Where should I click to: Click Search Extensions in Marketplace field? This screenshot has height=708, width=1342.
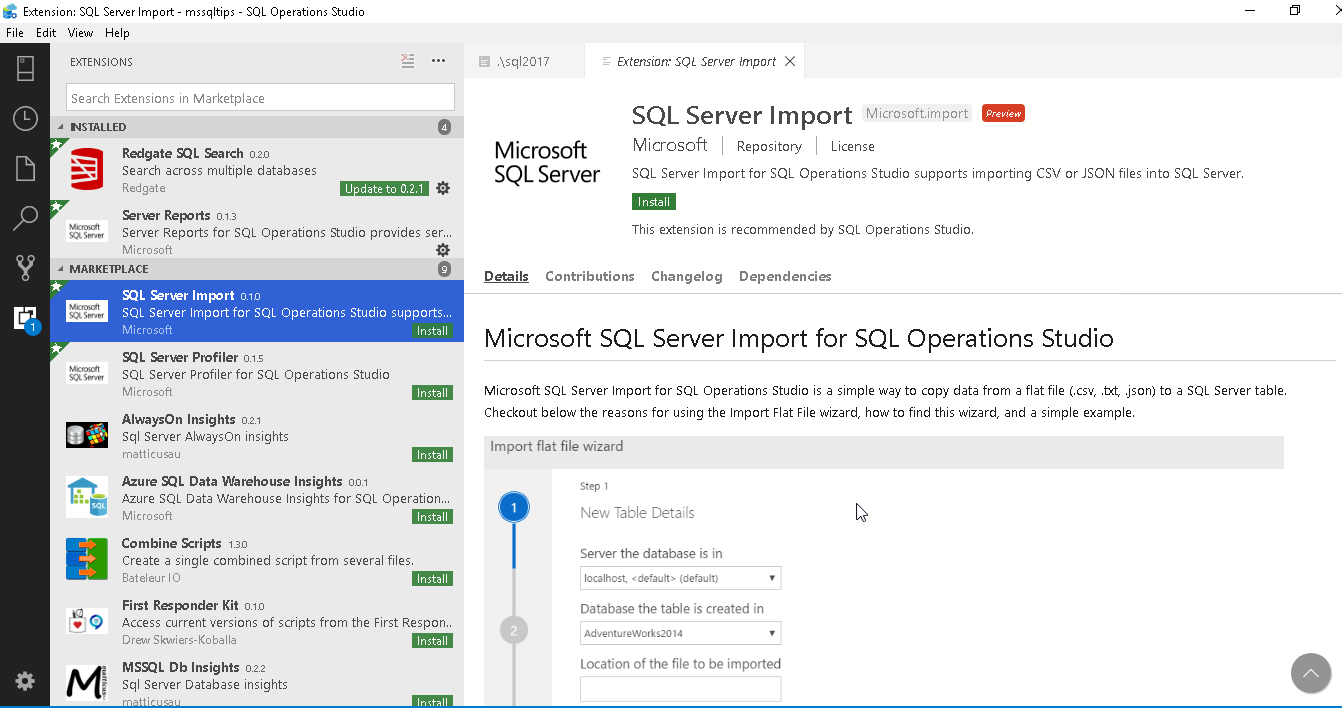coord(260,98)
